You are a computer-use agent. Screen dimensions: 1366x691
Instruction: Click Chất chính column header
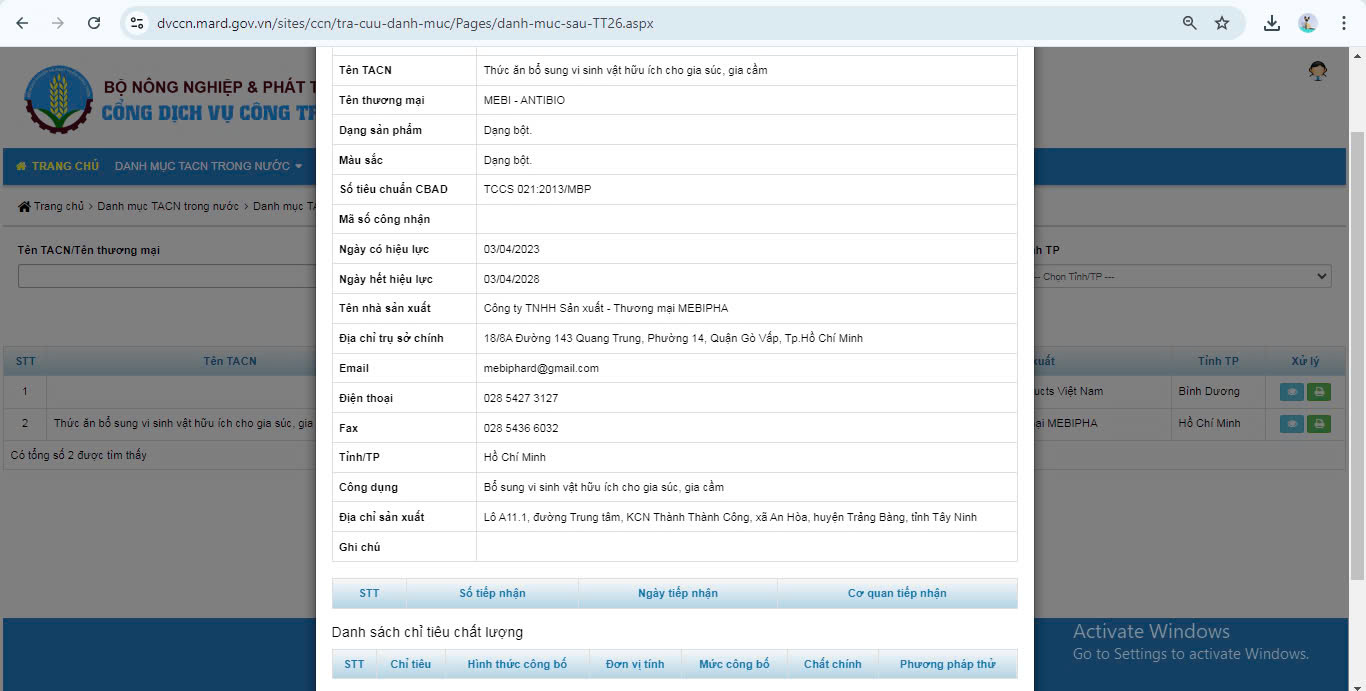pyautogui.click(x=833, y=664)
